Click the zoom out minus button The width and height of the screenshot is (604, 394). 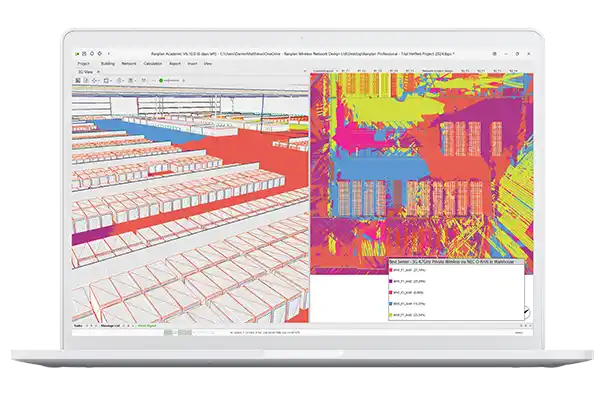coord(154,80)
